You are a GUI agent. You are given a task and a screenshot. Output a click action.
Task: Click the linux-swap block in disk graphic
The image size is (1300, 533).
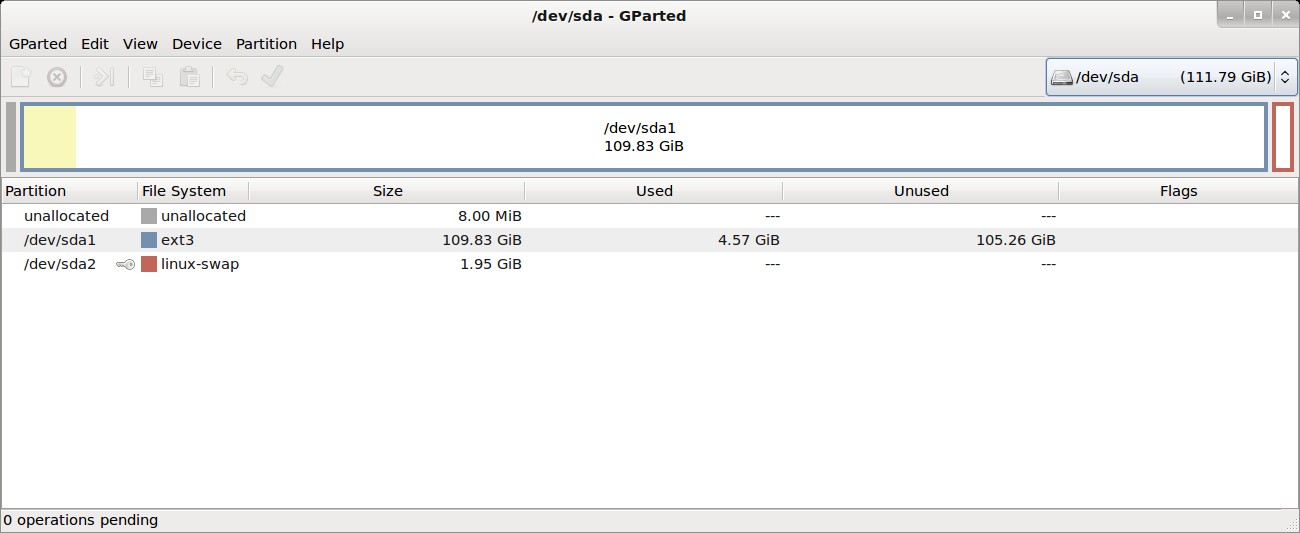click(x=1283, y=137)
